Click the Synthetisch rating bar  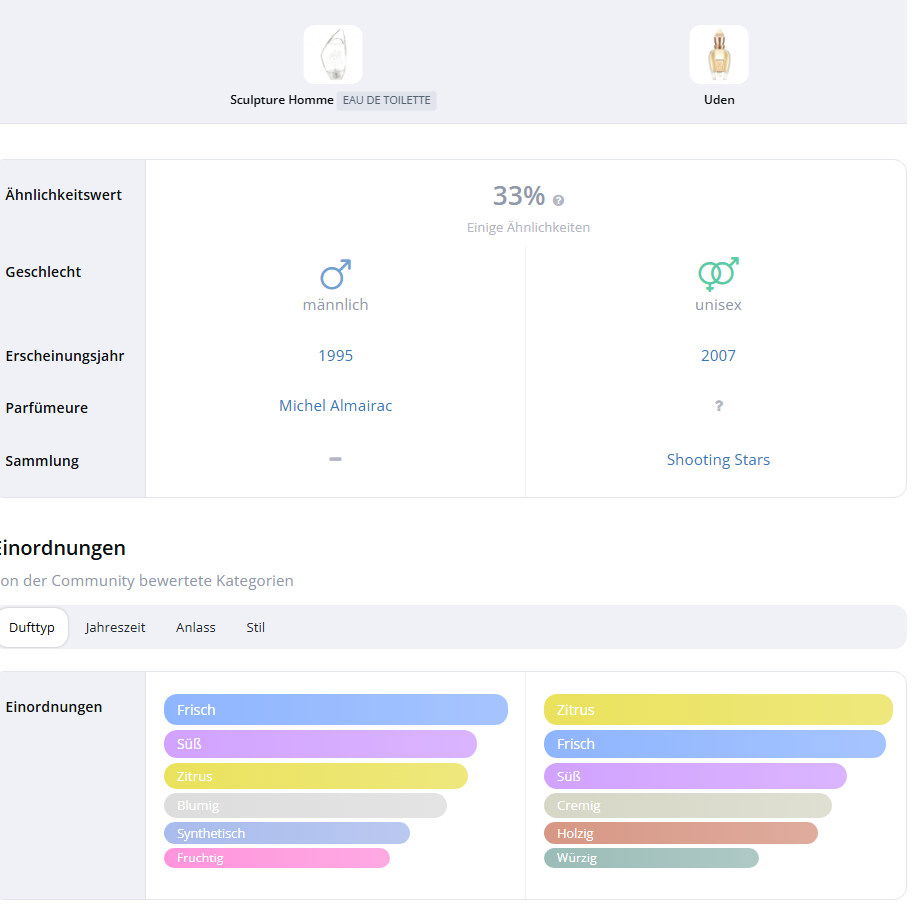tap(286, 833)
